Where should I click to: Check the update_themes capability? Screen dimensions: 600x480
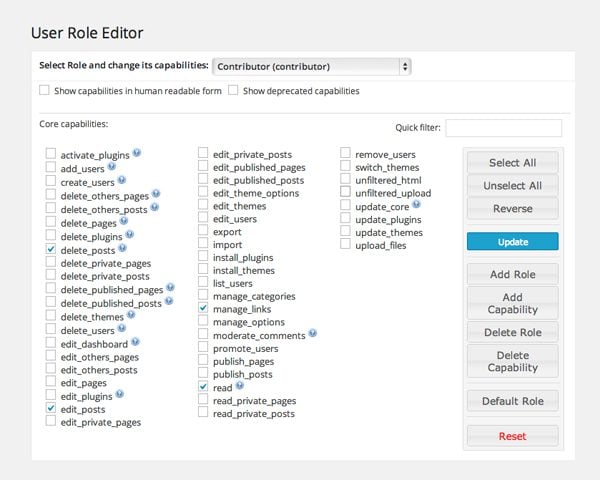coord(345,231)
